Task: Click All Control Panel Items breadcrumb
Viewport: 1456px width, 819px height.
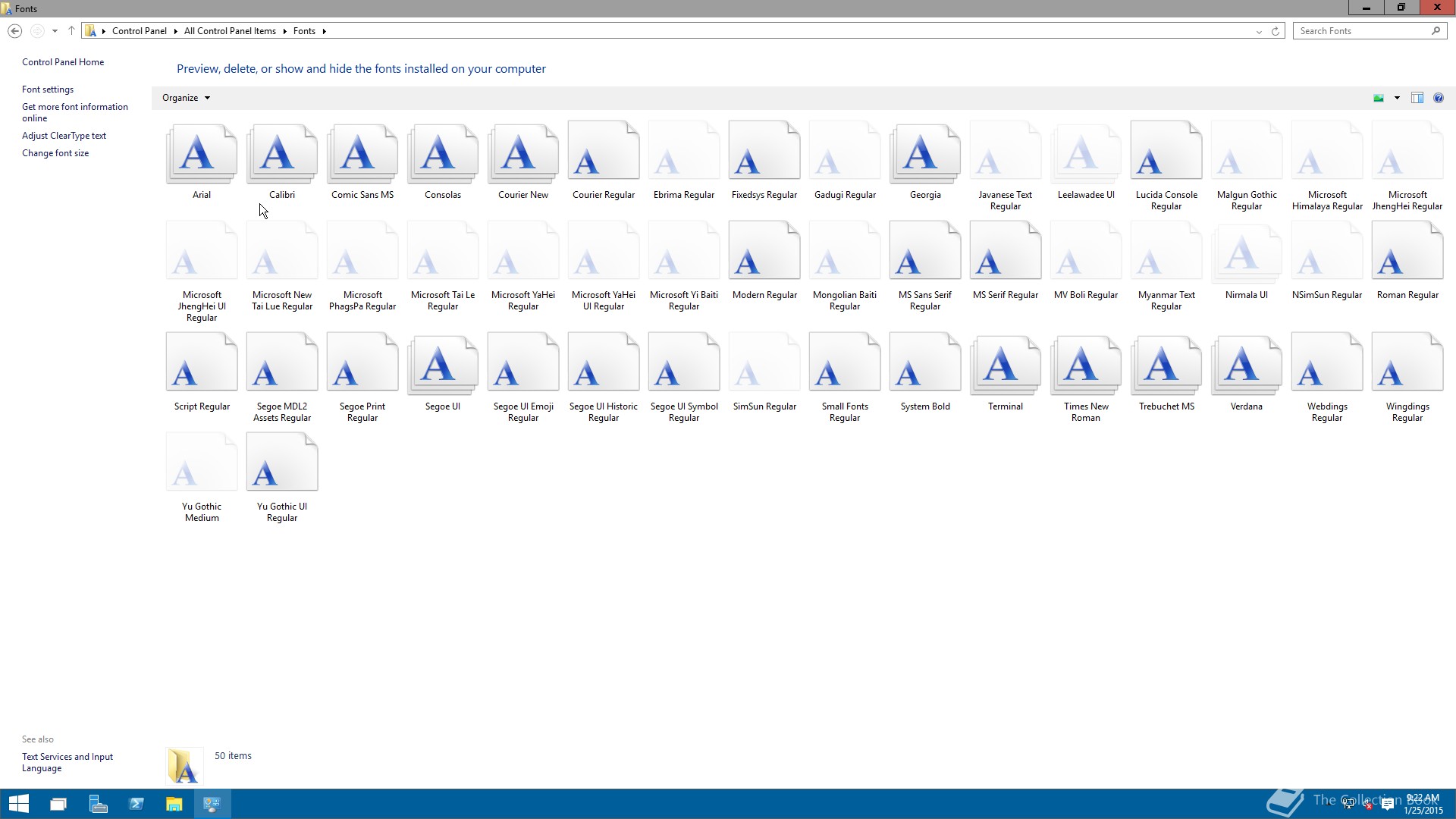Action: click(x=230, y=31)
